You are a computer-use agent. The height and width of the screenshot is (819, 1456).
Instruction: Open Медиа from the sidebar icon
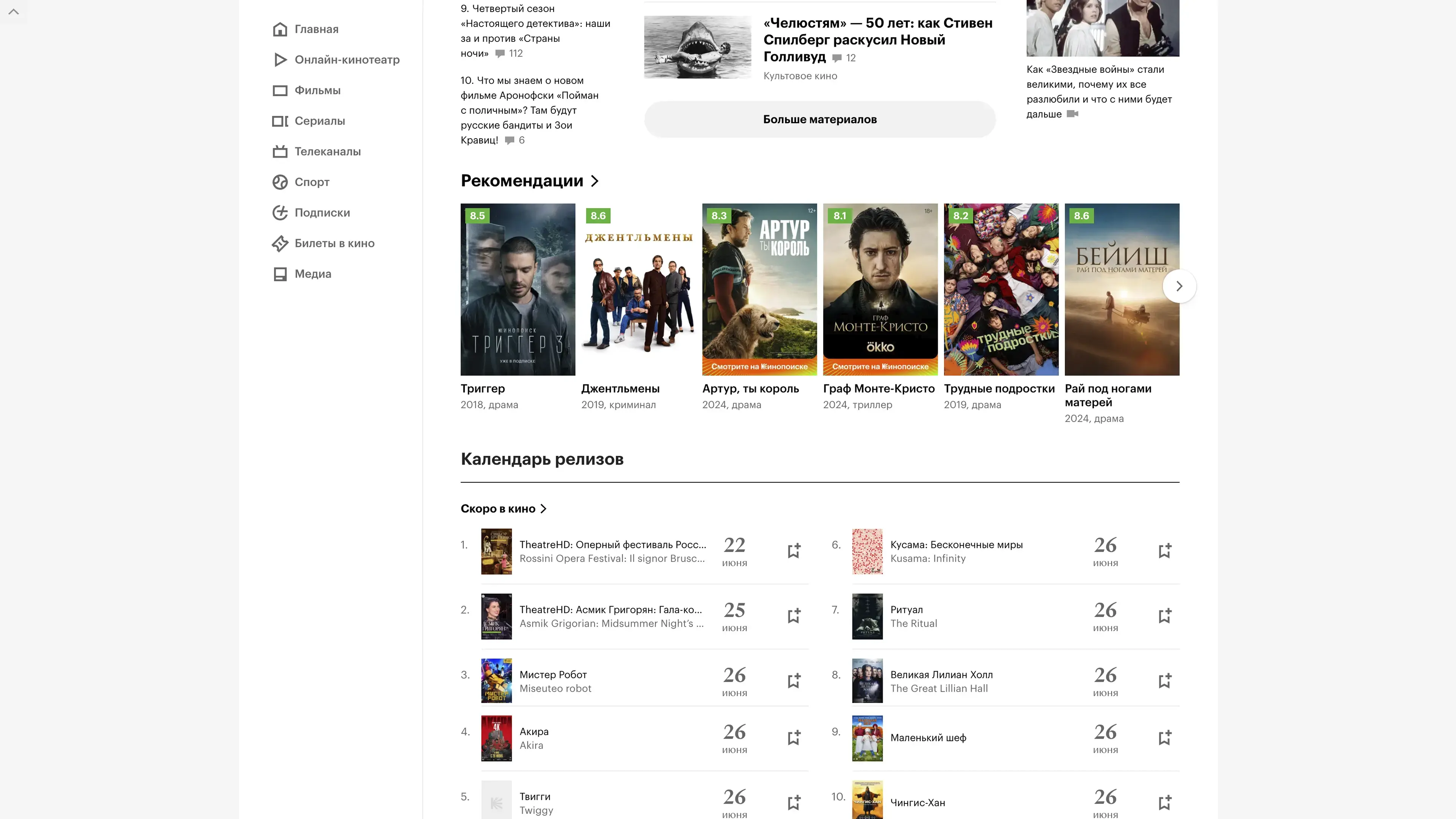[280, 274]
